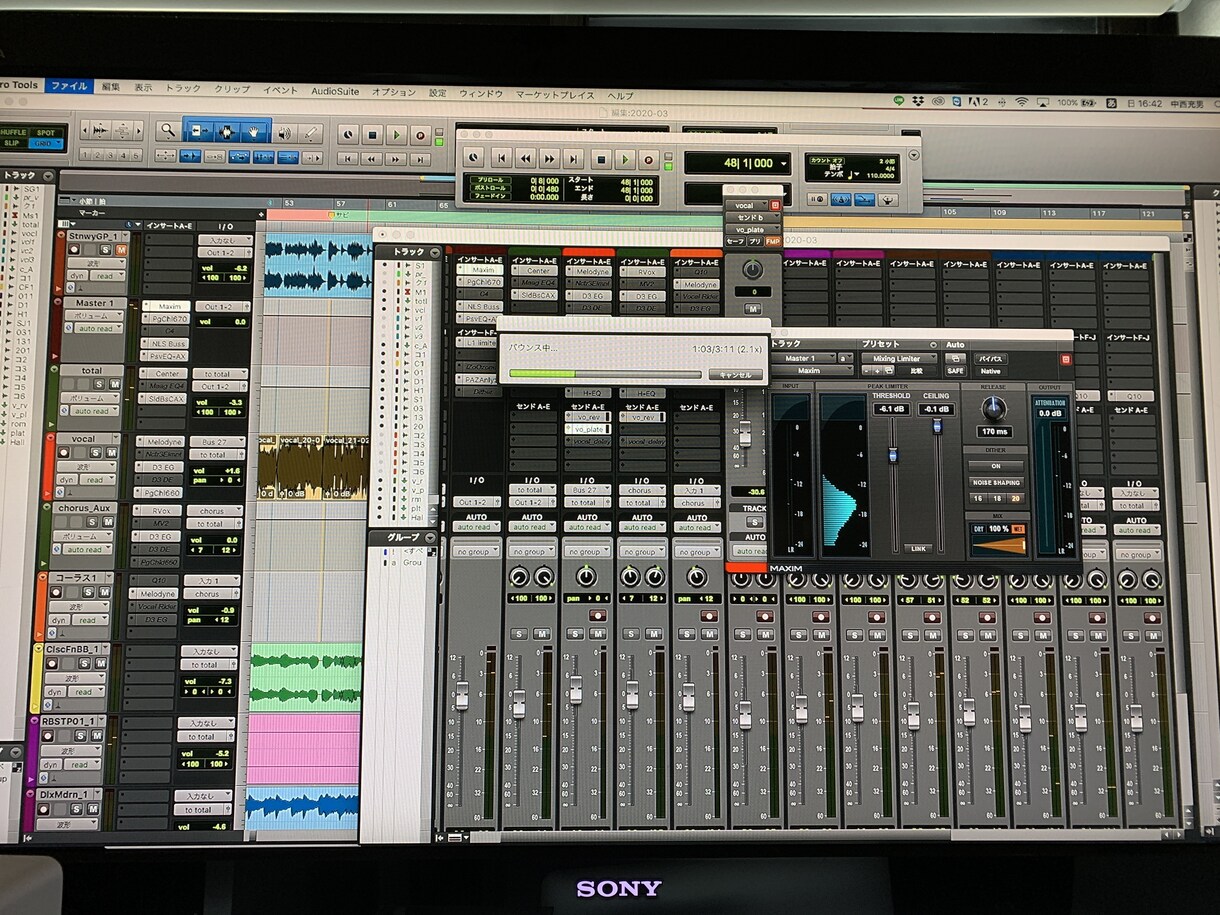
Task: Open the クリップ menu
Action: click(232, 90)
